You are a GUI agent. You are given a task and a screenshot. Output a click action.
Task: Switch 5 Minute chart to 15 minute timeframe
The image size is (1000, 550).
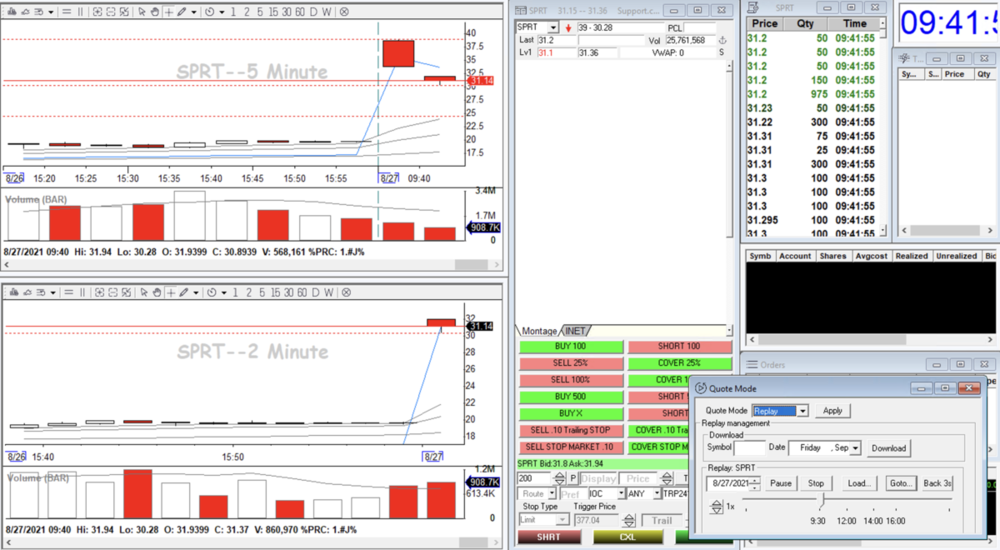[x=273, y=11]
